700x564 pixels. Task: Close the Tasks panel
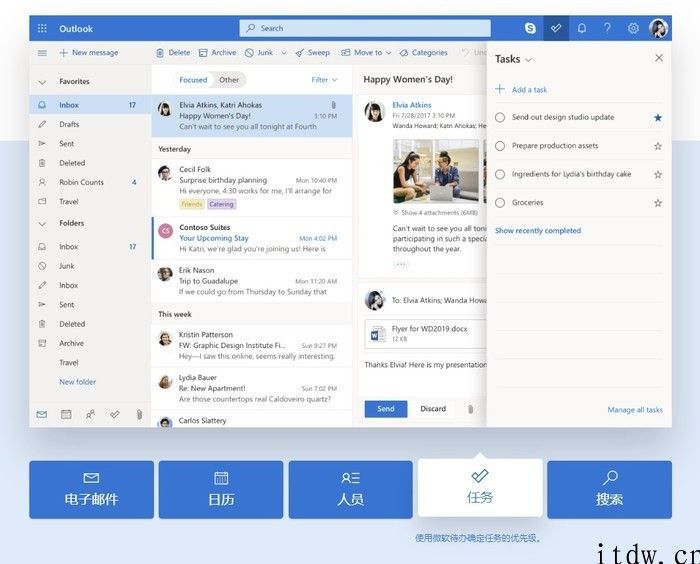(659, 58)
